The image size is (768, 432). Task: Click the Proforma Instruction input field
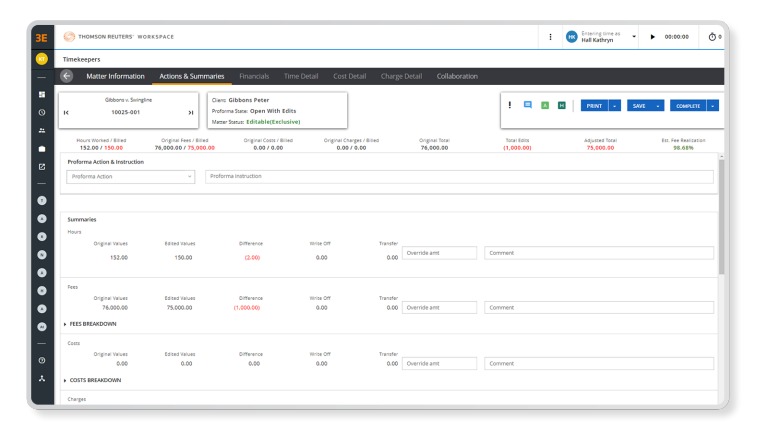click(x=459, y=176)
